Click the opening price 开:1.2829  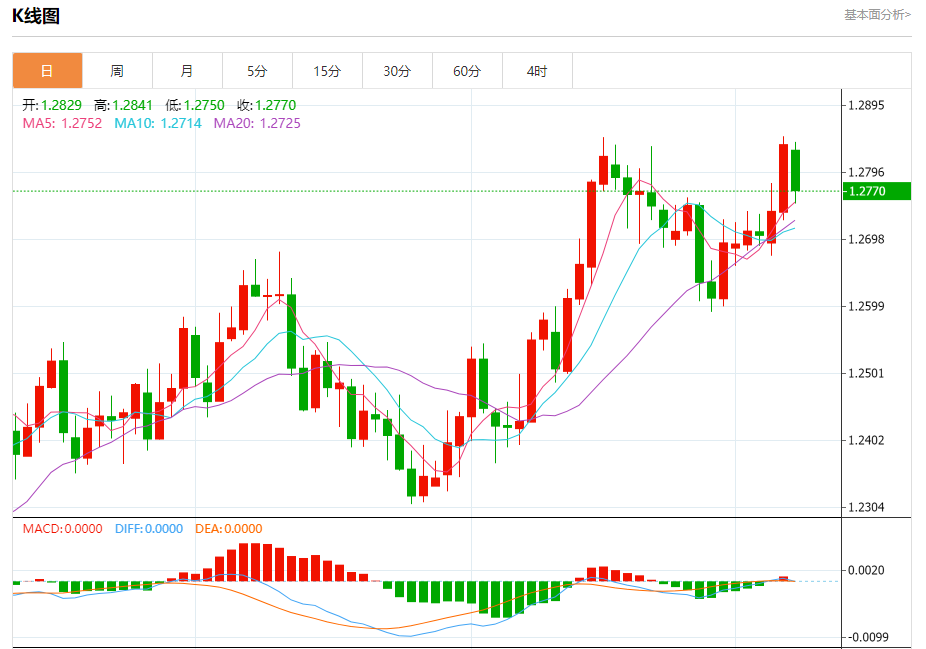pyautogui.click(x=52, y=105)
